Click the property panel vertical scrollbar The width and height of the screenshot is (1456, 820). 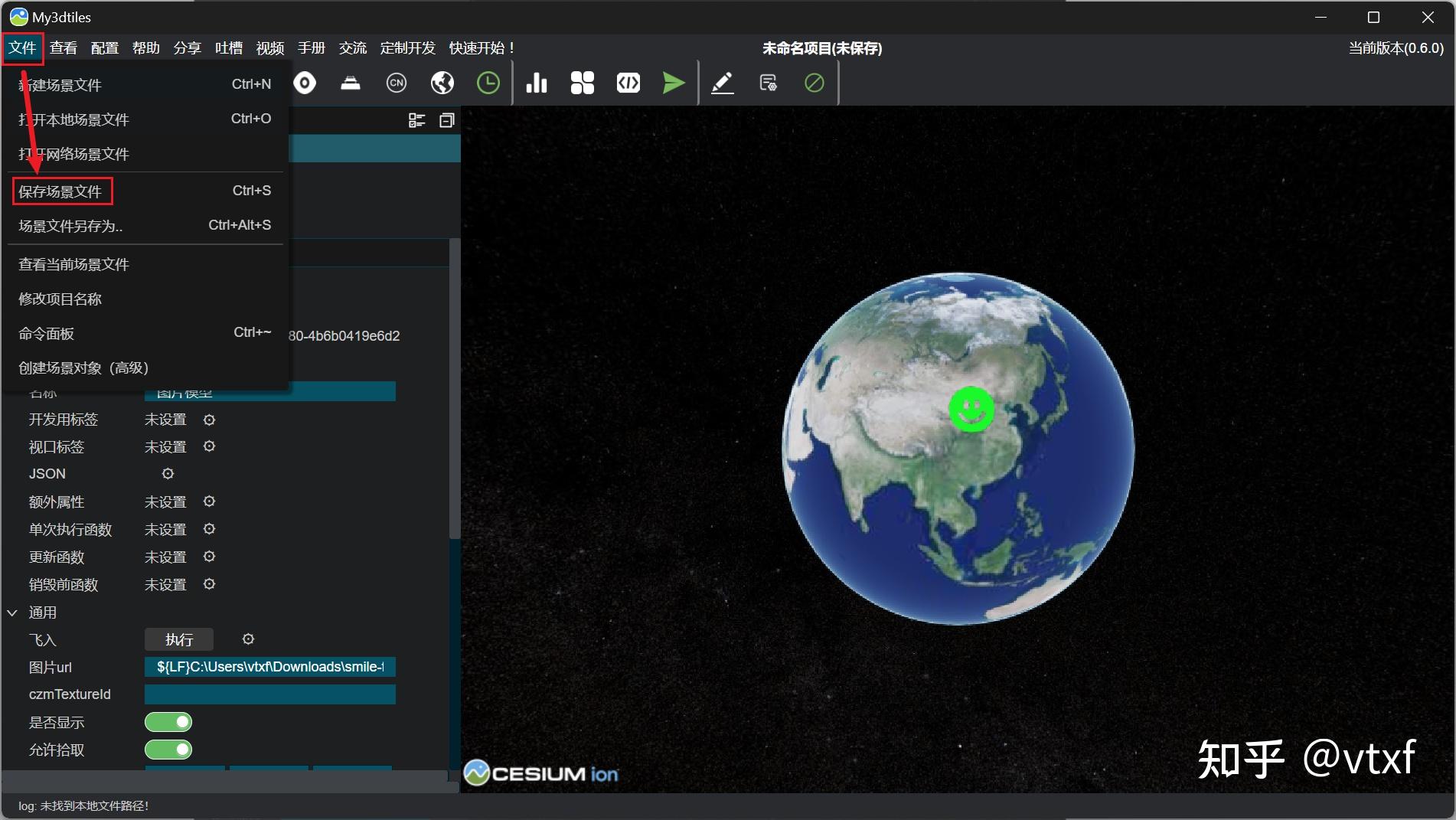(x=455, y=389)
